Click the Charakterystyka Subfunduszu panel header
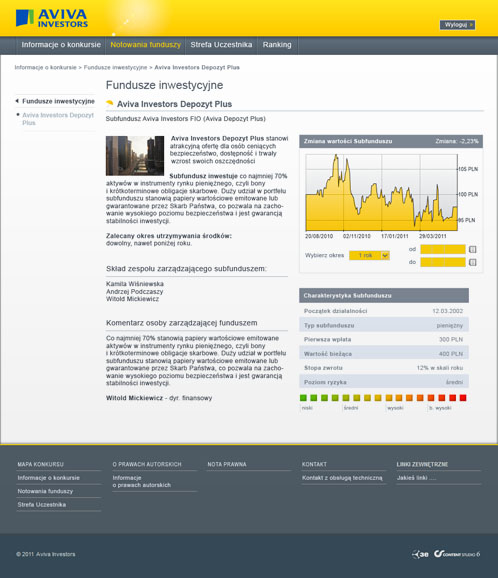This screenshot has width=498, height=578. (x=384, y=296)
